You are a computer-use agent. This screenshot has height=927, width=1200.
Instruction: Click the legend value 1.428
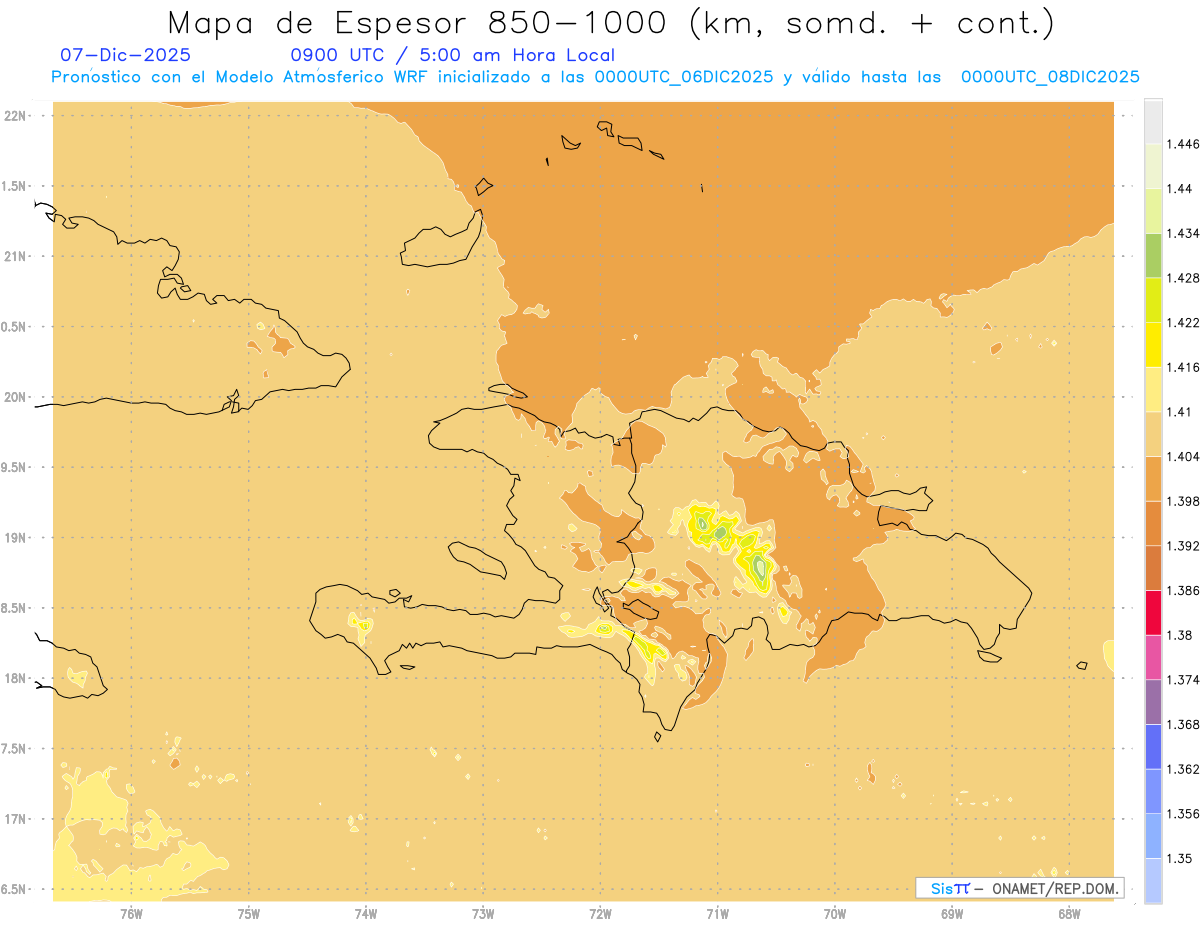[1185, 278]
